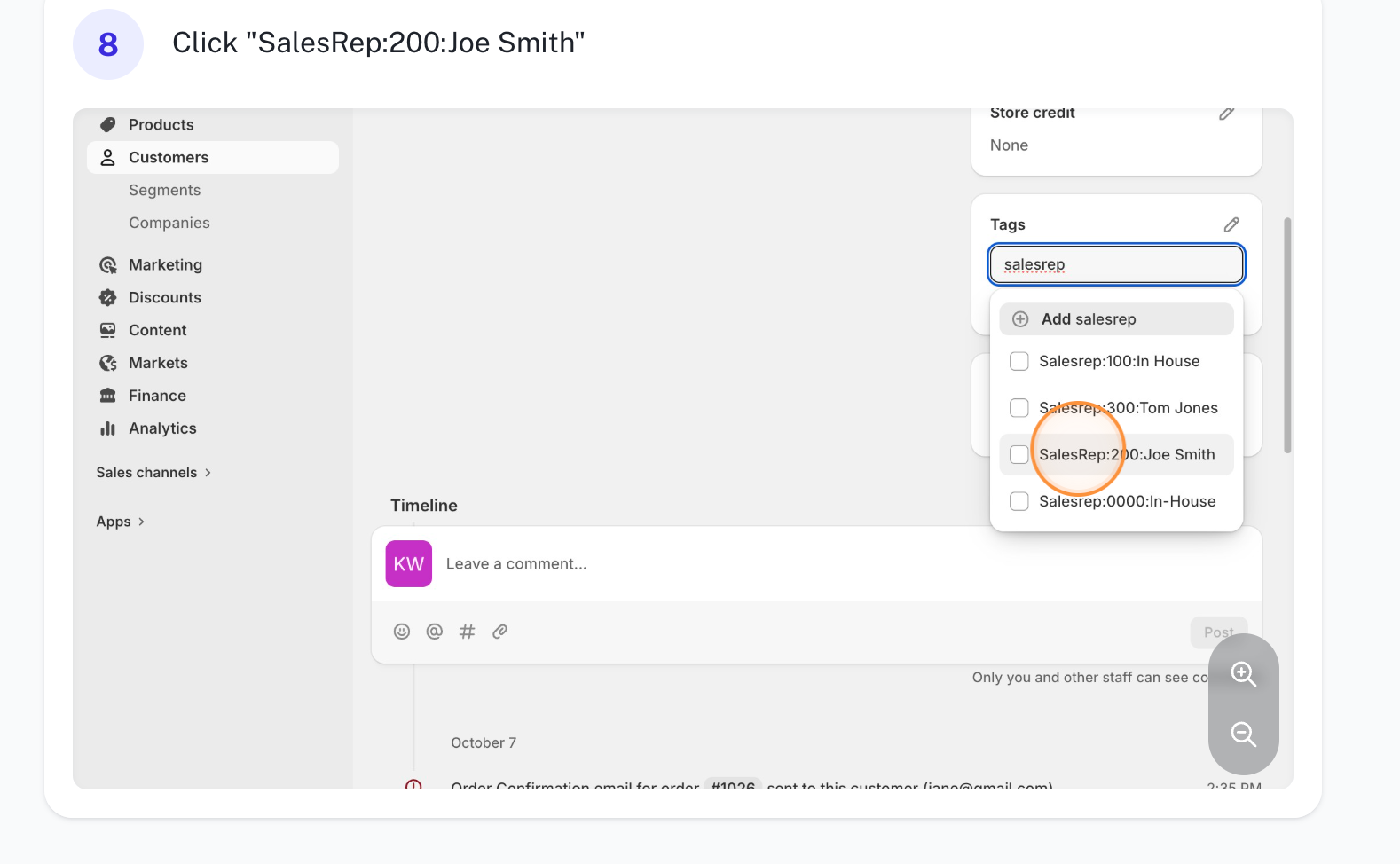Screen dimensions: 1400x864
Task: Select the SalesRep:200:Joe Smith checkbox
Action: (1019, 454)
